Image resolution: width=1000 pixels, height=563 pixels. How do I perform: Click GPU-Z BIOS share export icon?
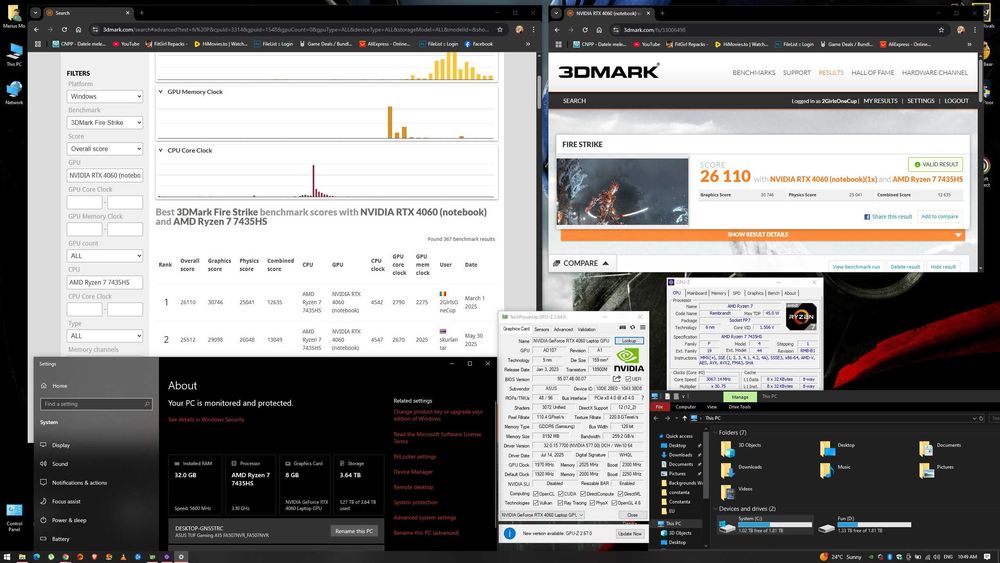[617, 379]
